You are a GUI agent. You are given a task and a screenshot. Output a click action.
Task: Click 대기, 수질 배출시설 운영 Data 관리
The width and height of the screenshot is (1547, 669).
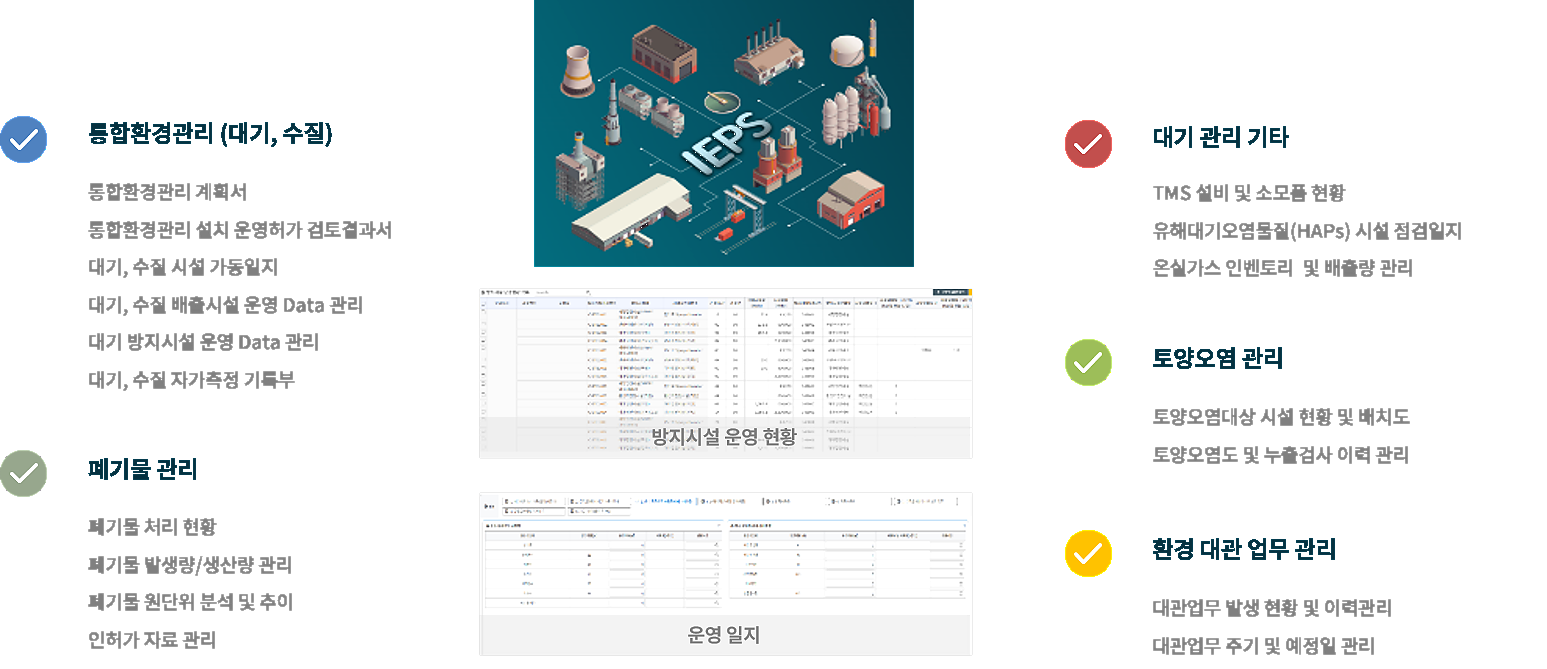225,305
